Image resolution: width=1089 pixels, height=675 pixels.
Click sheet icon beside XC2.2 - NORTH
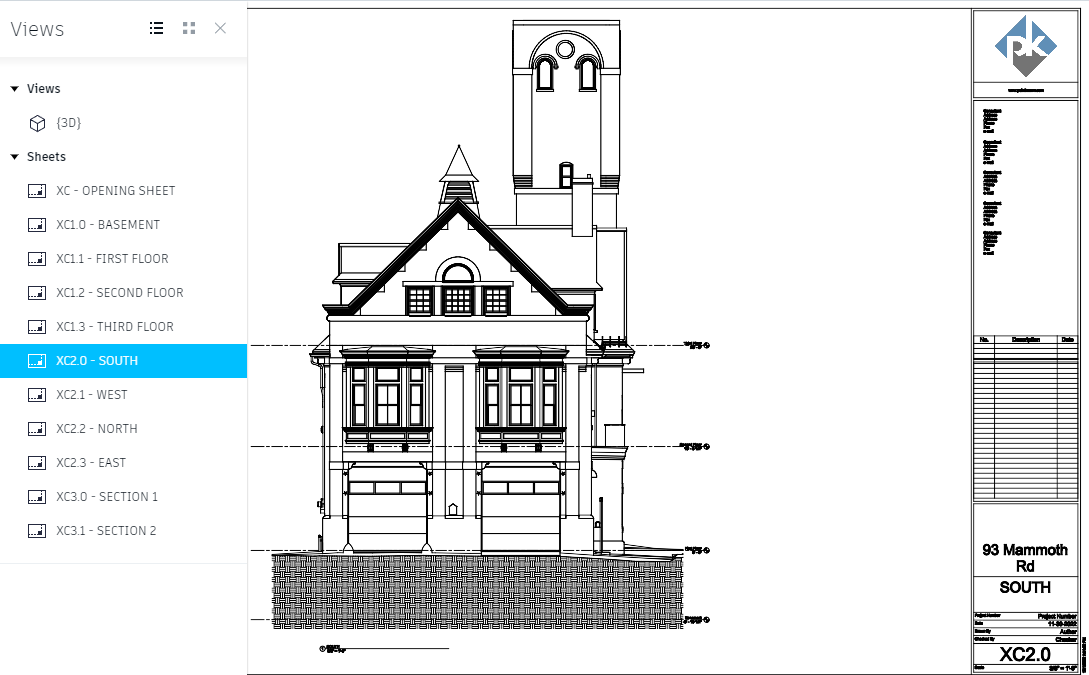pos(37,429)
